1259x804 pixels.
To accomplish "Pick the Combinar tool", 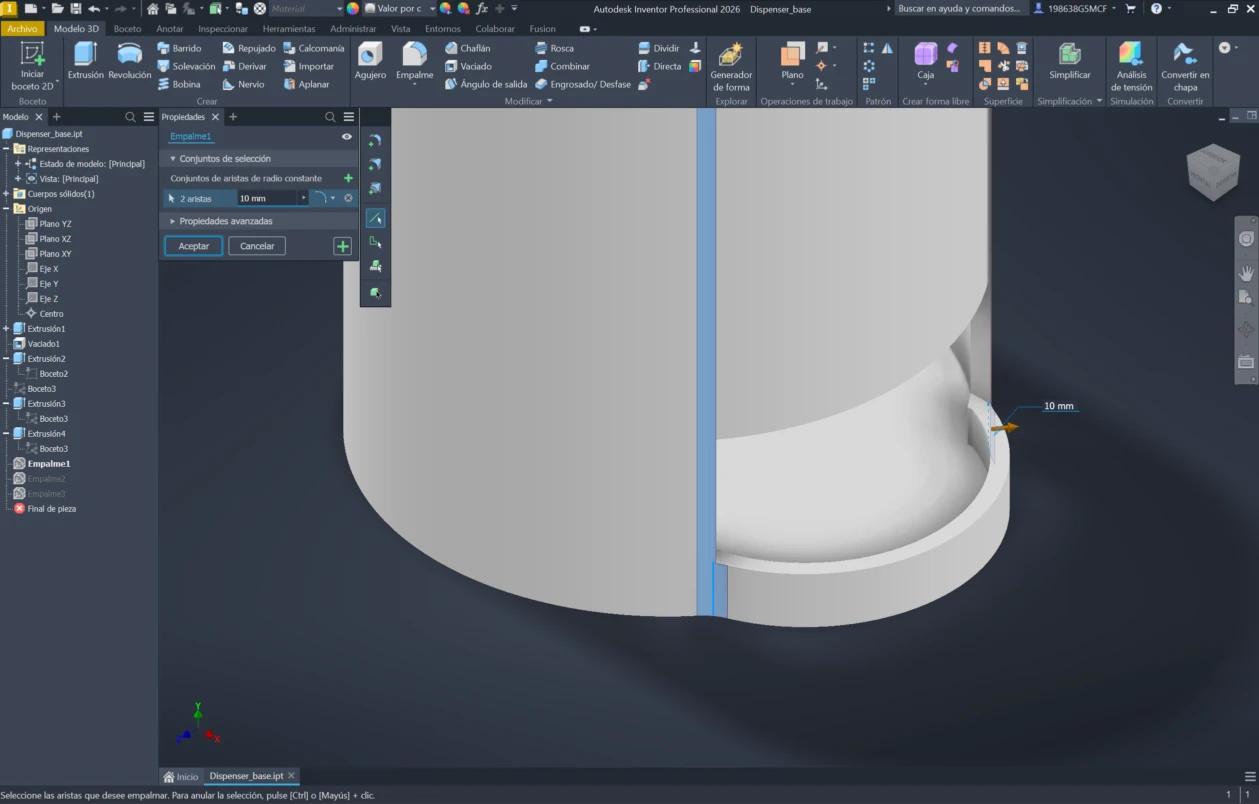I will click(562, 66).
